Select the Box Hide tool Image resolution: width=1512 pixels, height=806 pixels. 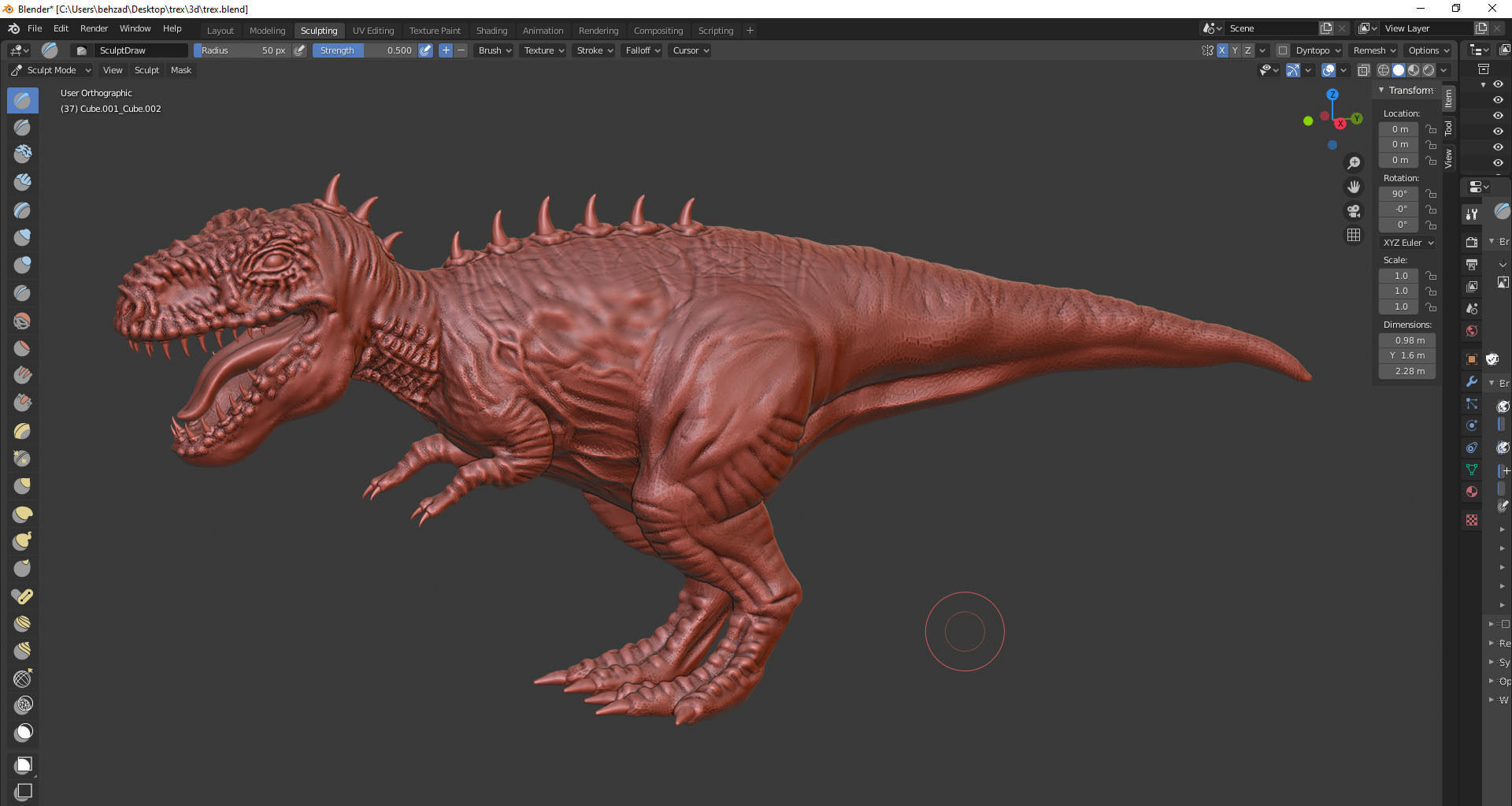(x=23, y=791)
